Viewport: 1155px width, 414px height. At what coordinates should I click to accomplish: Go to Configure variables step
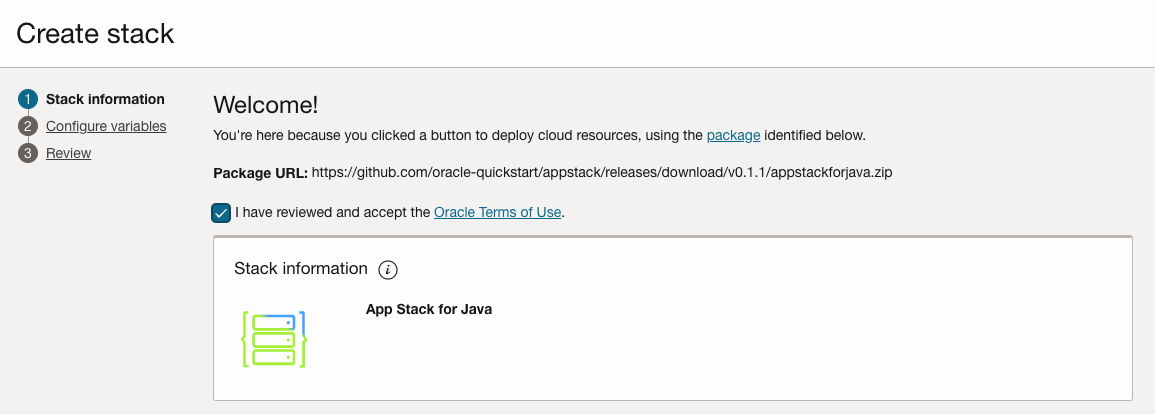pos(106,126)
